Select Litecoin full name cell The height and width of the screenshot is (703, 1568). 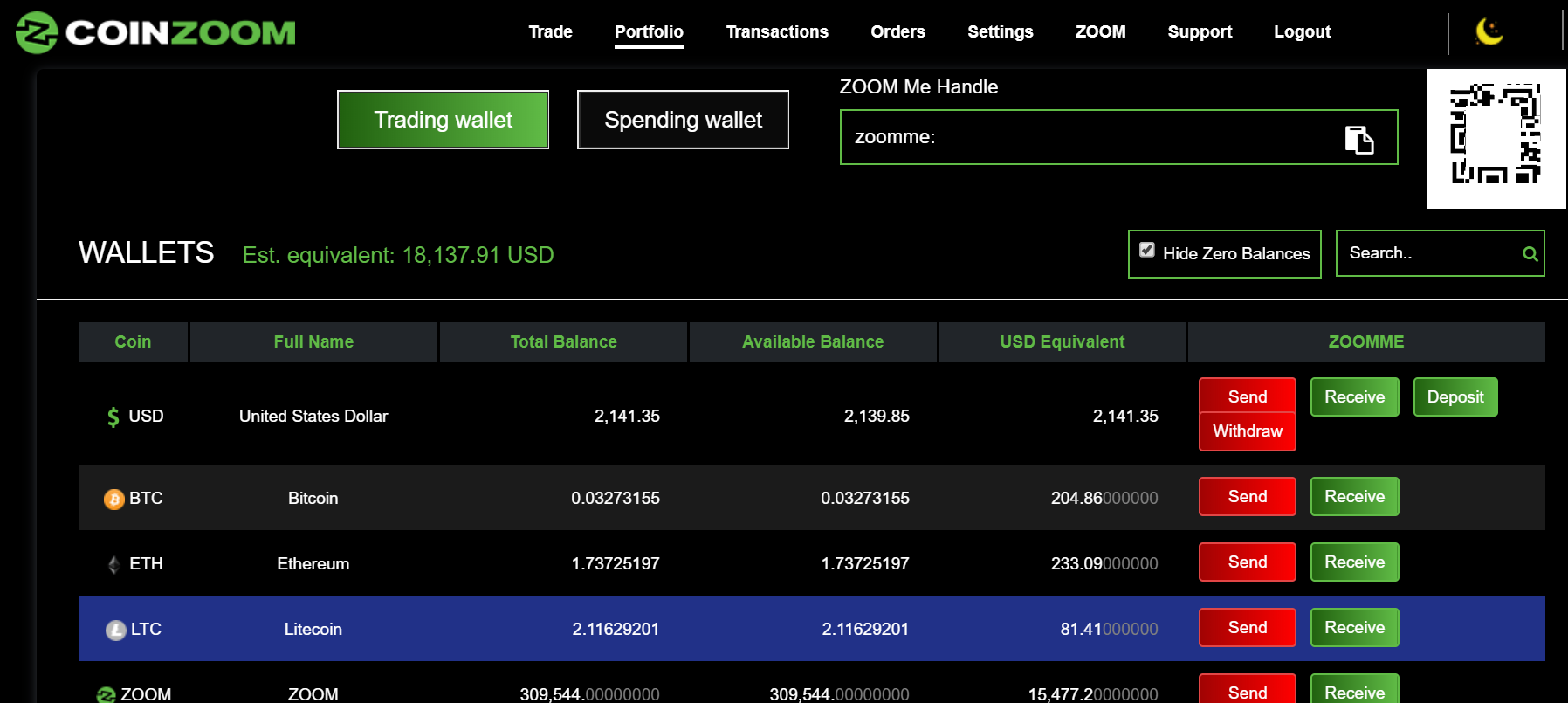tap(313, 629)
